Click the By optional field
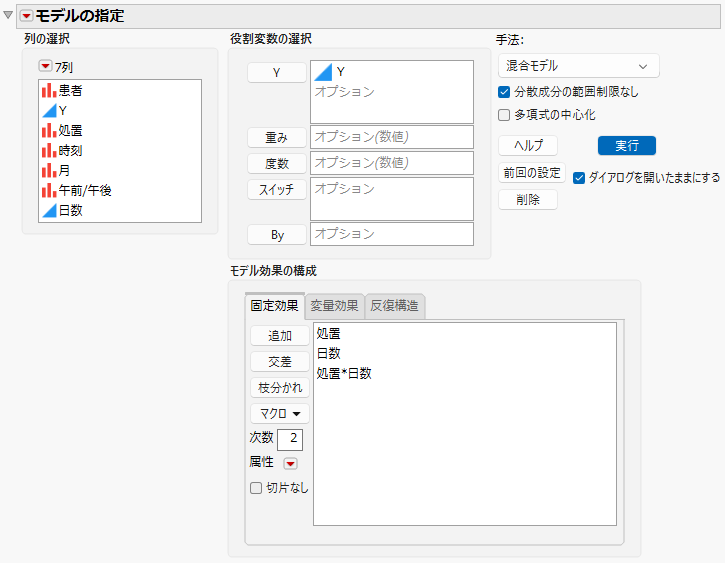The height and width of the screenshot is (563, 725). tap(392, 234)
